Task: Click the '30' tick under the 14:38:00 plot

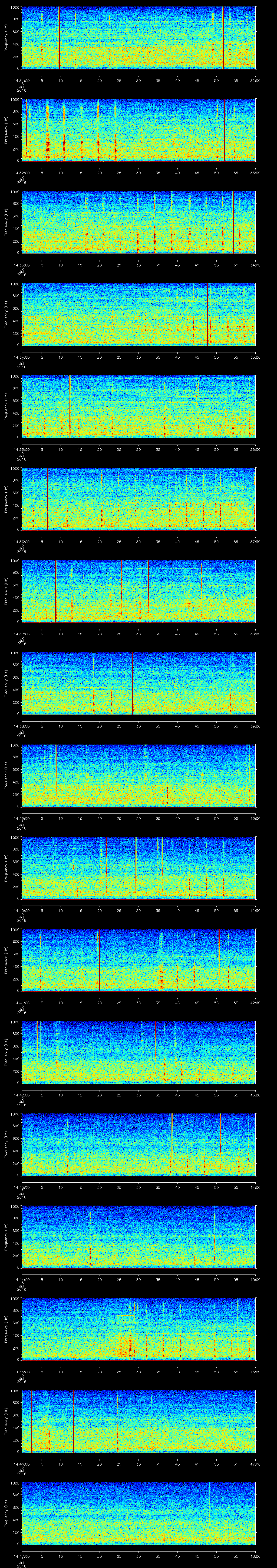Action: click(x=139, y=726)
